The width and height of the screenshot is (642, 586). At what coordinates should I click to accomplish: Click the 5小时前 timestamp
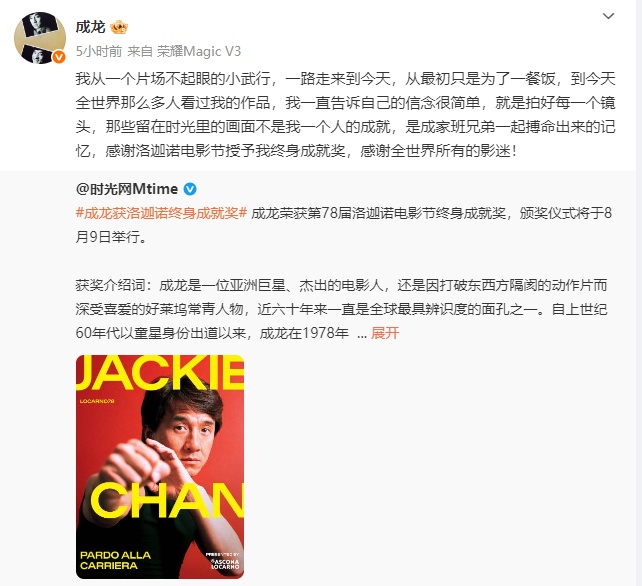[99, 51]
